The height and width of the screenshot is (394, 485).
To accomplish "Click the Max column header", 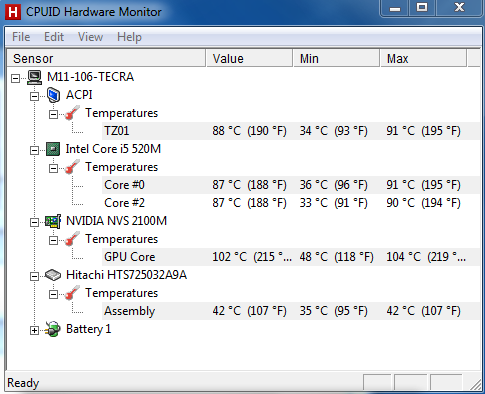I will (x=423, y=59).
